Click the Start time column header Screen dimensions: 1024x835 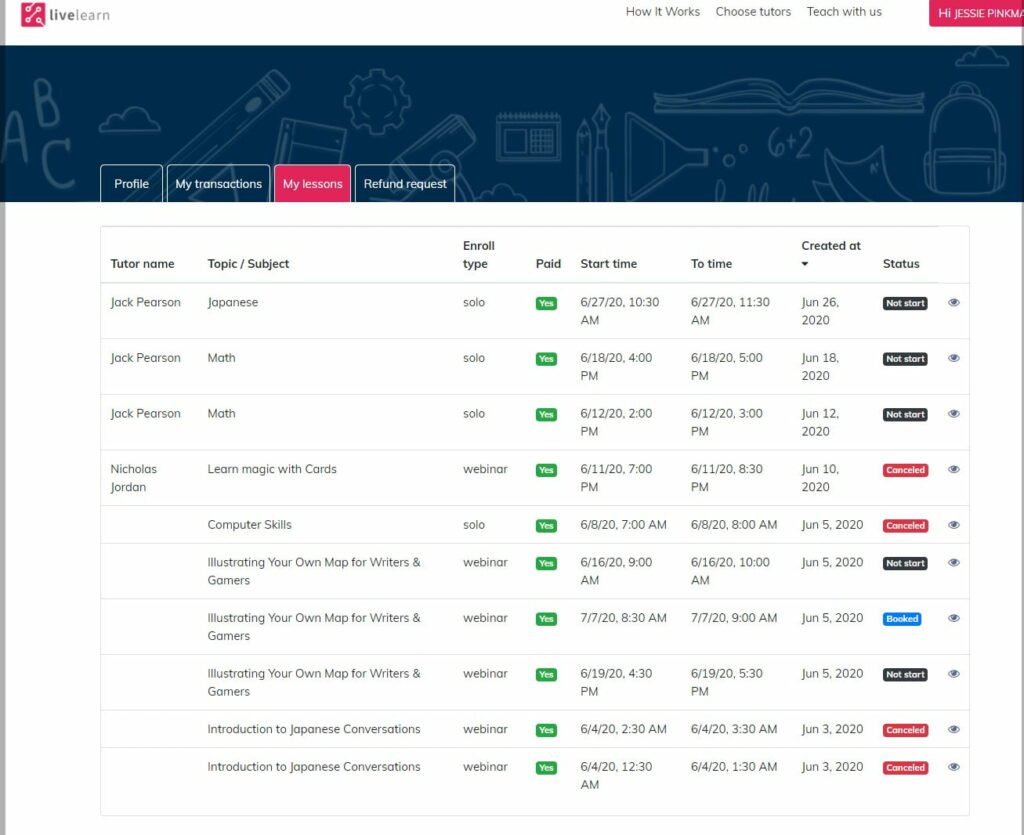coord(608,264)
